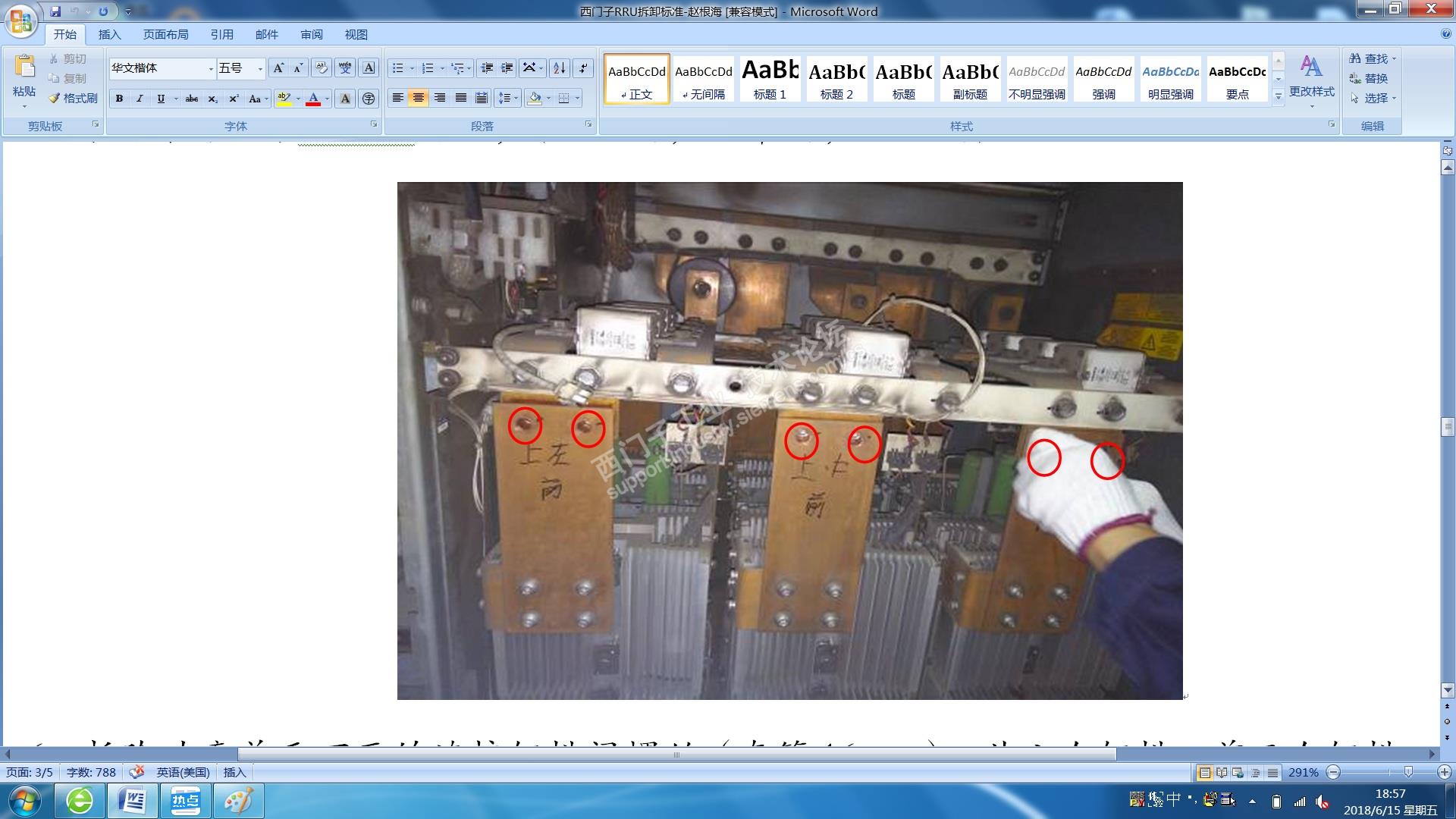Click the Clear Formatting eraser icon
This screenshot has height=819, width=1456.
click(321, 68)
